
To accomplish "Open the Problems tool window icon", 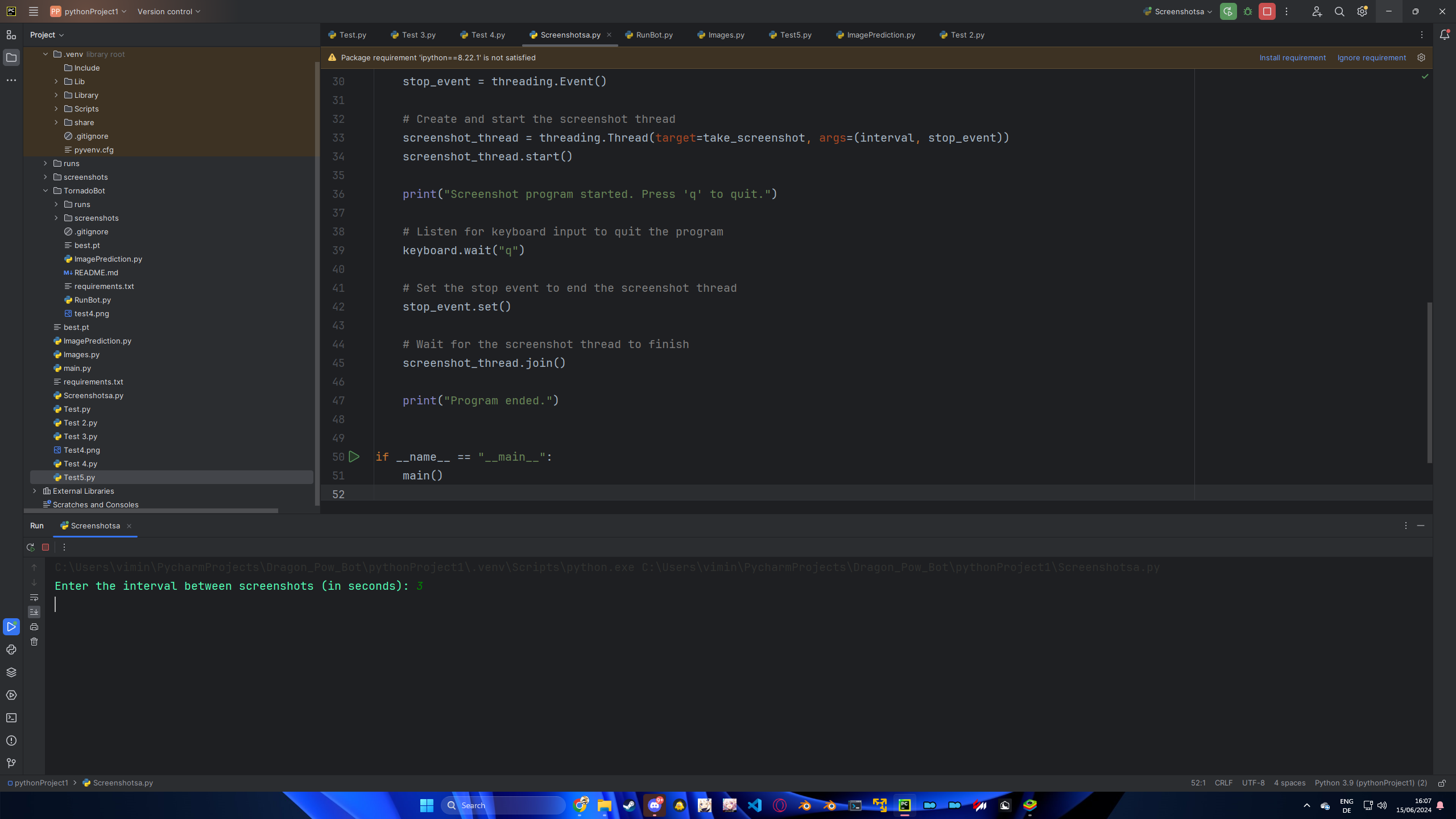I will (11, 741).
